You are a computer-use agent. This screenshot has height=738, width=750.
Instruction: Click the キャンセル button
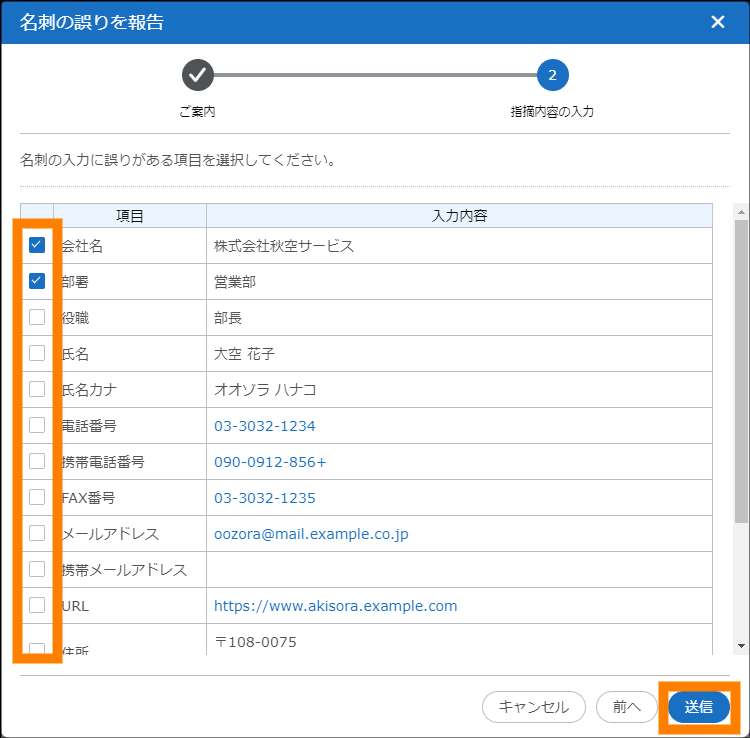pos(533,707)
